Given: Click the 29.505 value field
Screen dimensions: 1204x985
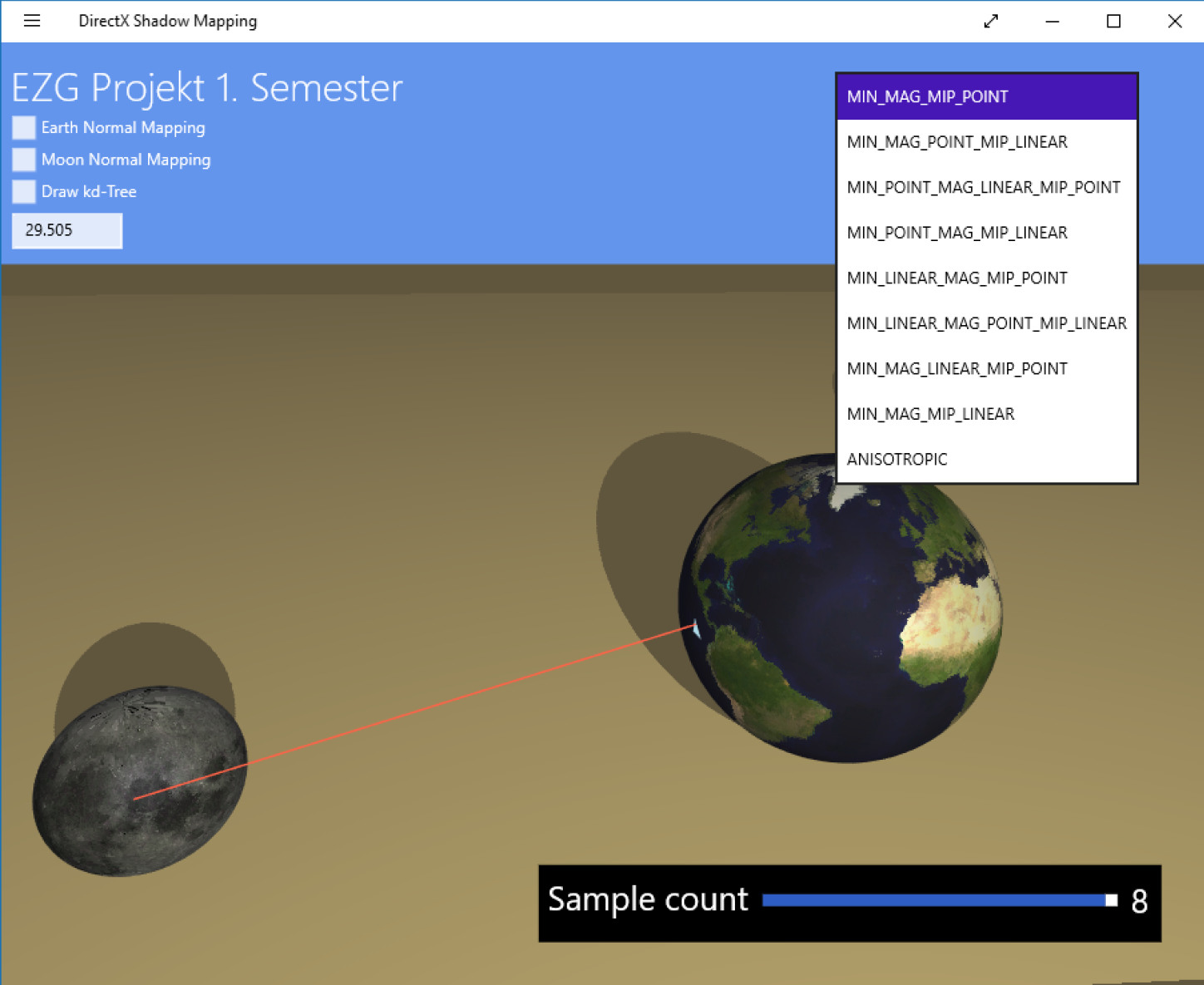Looking at the screenshot, I should coord(67,230).
